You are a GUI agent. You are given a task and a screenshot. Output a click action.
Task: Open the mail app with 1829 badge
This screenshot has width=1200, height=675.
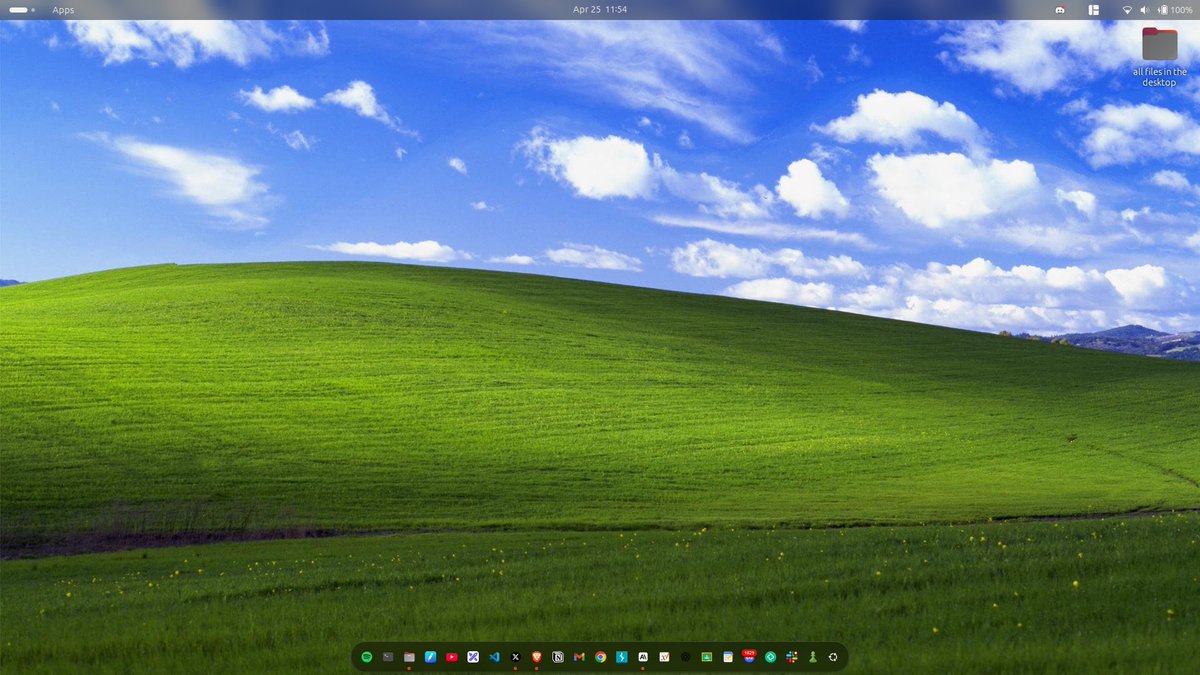coord(749,657)
